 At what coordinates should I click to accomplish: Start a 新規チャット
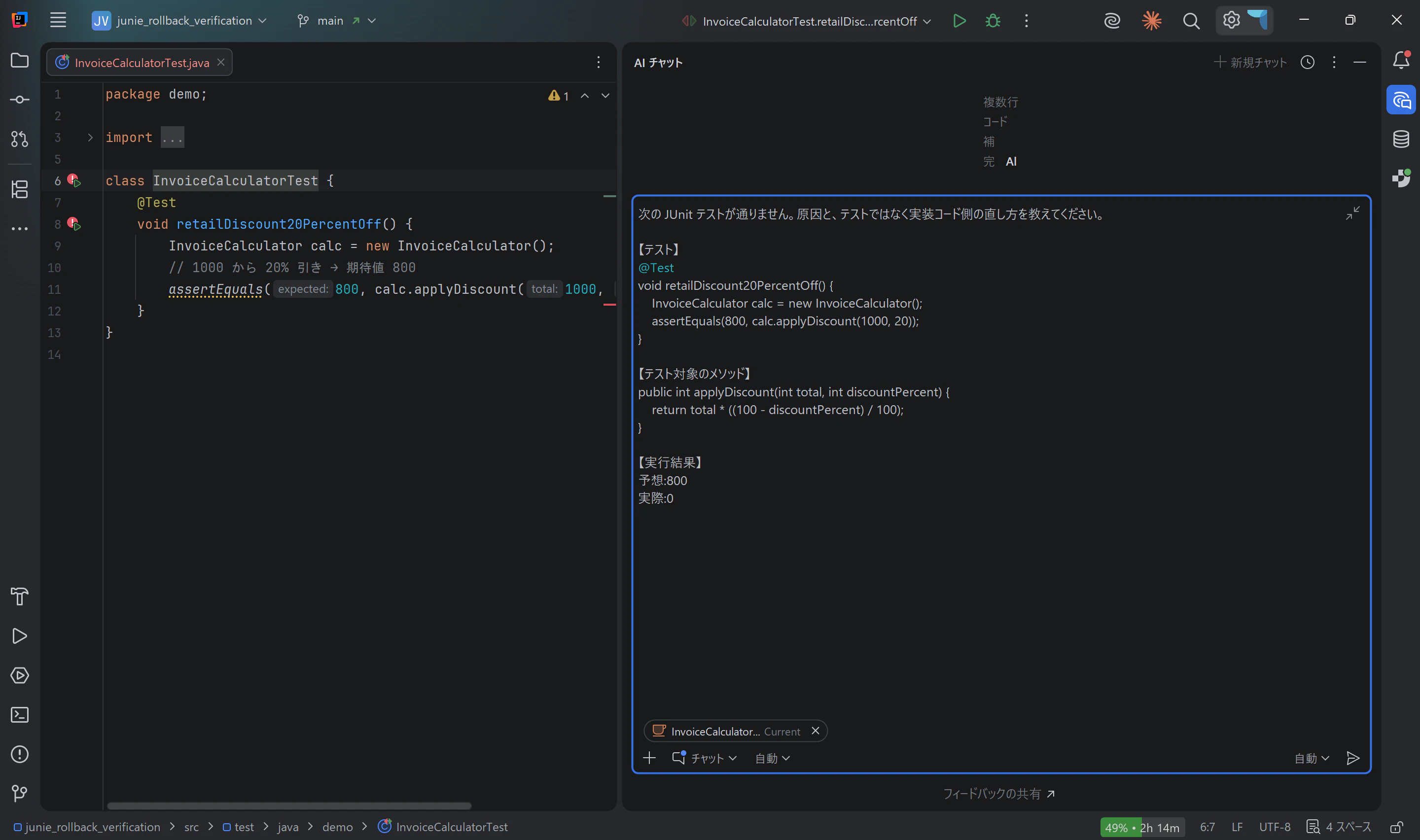click(x=1251, y=62)
